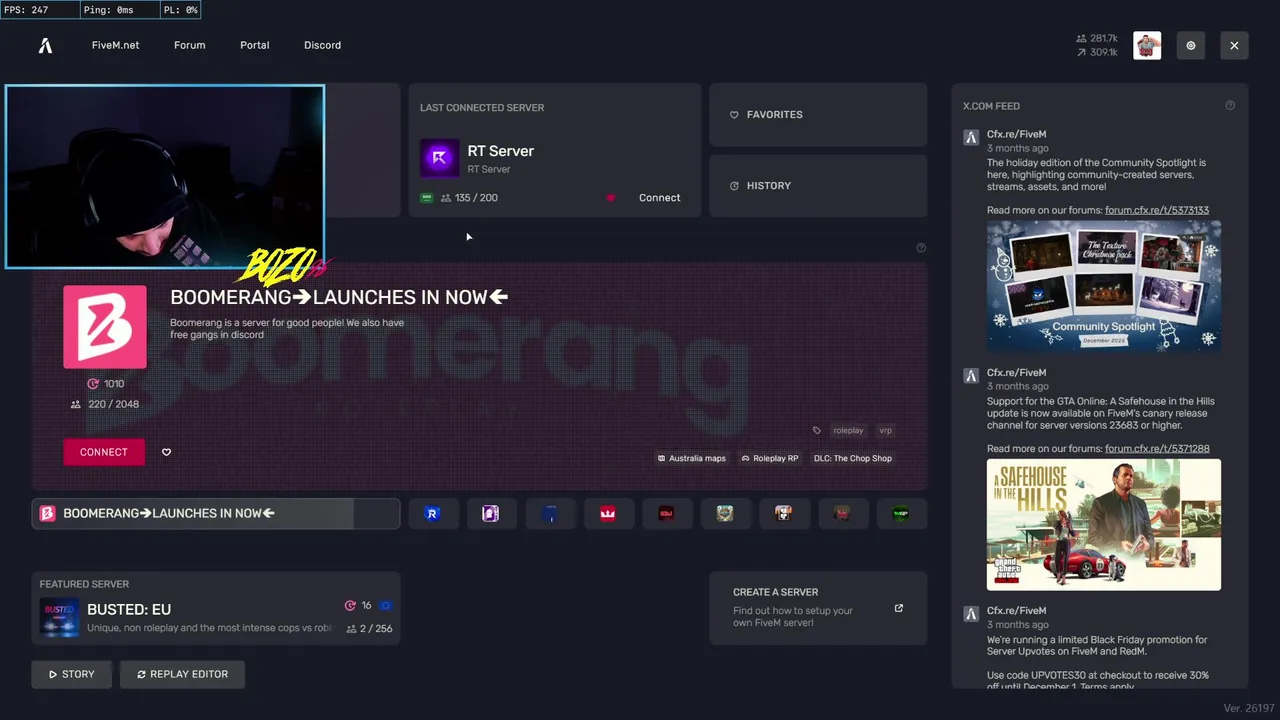The image size is (1280, 720).
Task: Select the Boomerang tab in server carousel
Action: pos(216,513)
